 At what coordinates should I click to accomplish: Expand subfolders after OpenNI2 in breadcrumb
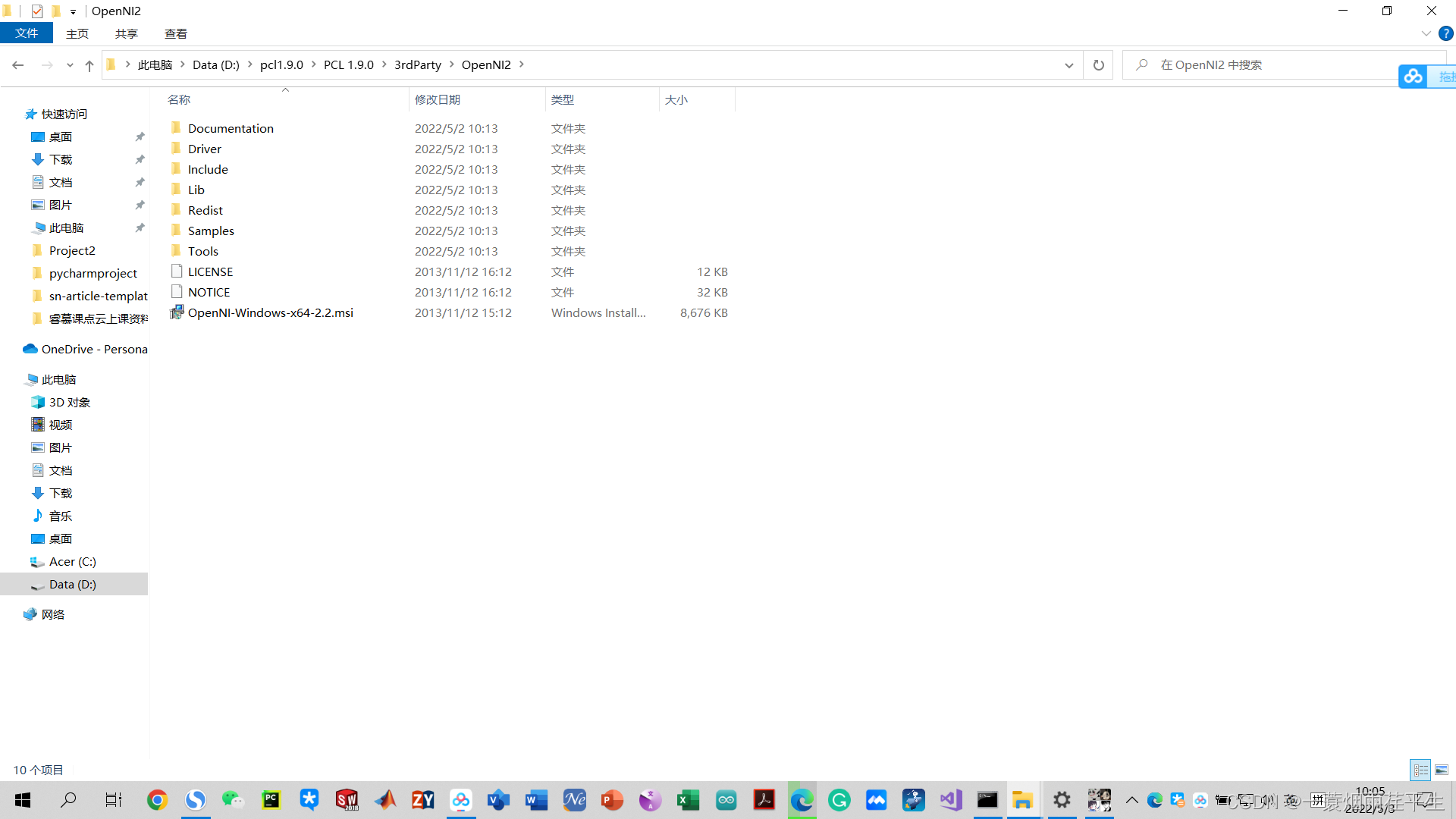point(522,64)
